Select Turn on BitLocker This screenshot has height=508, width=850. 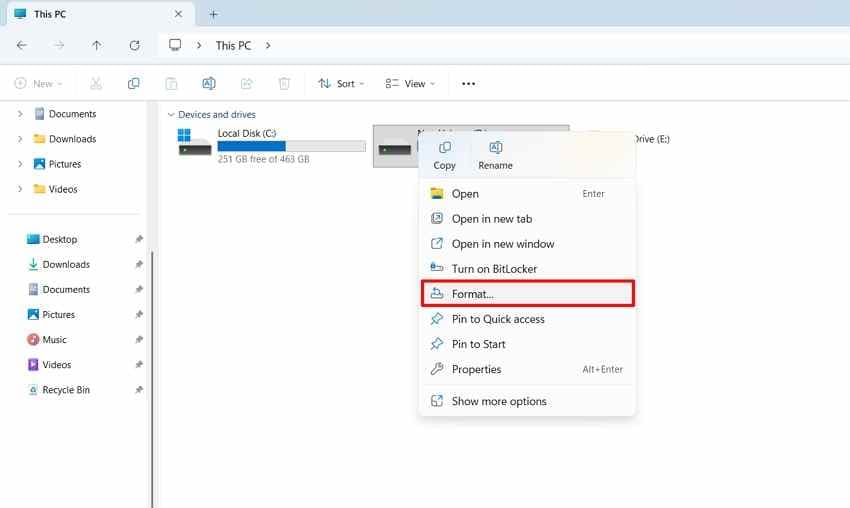coord(527,269)
